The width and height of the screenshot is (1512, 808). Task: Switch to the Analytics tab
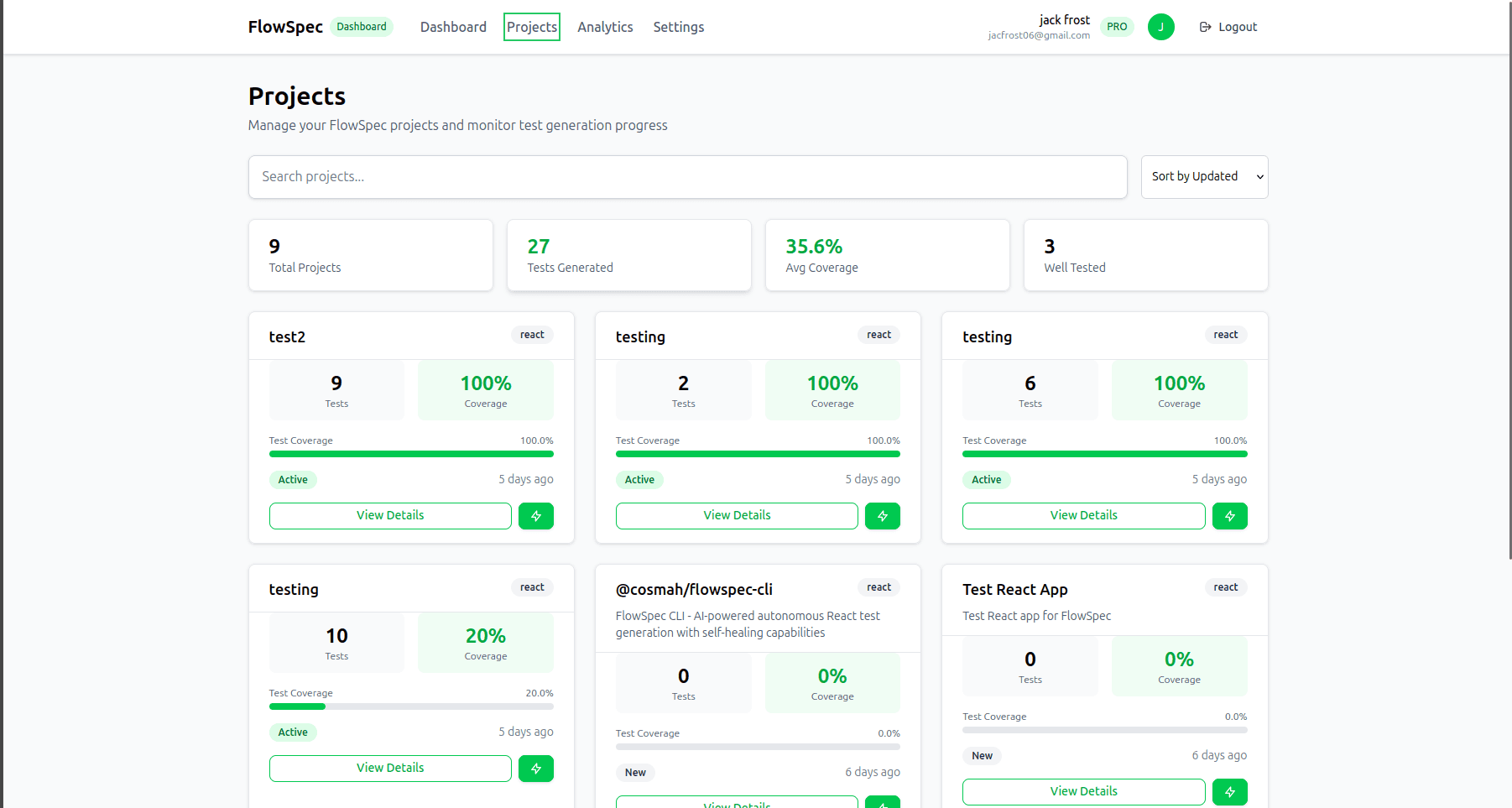click(605, 27)
